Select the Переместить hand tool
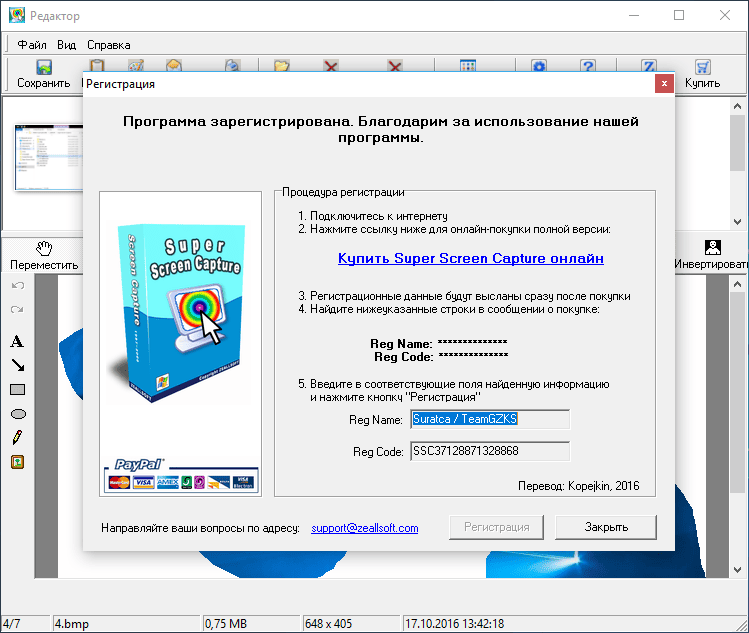749x633 pixels. click(x=43, y=248)
